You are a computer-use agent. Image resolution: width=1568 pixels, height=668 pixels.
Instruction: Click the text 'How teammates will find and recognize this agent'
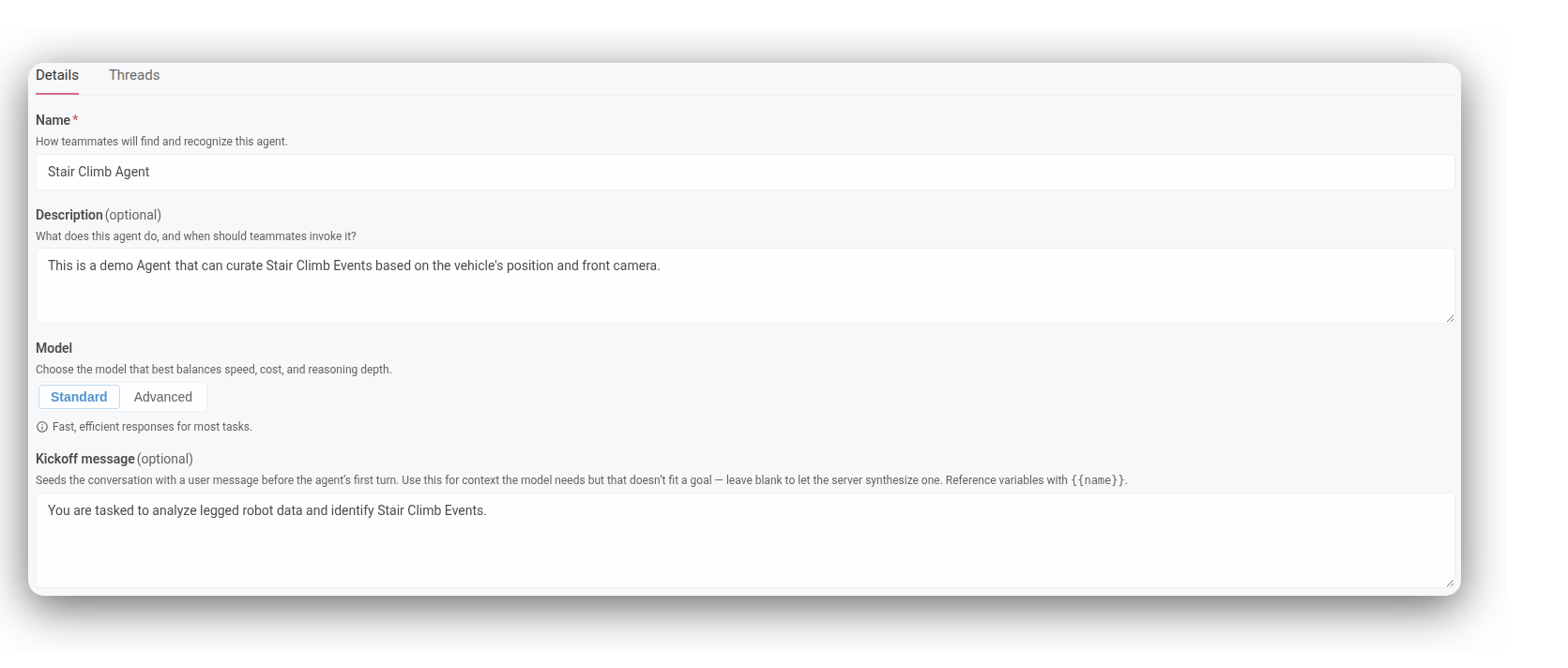161,142
